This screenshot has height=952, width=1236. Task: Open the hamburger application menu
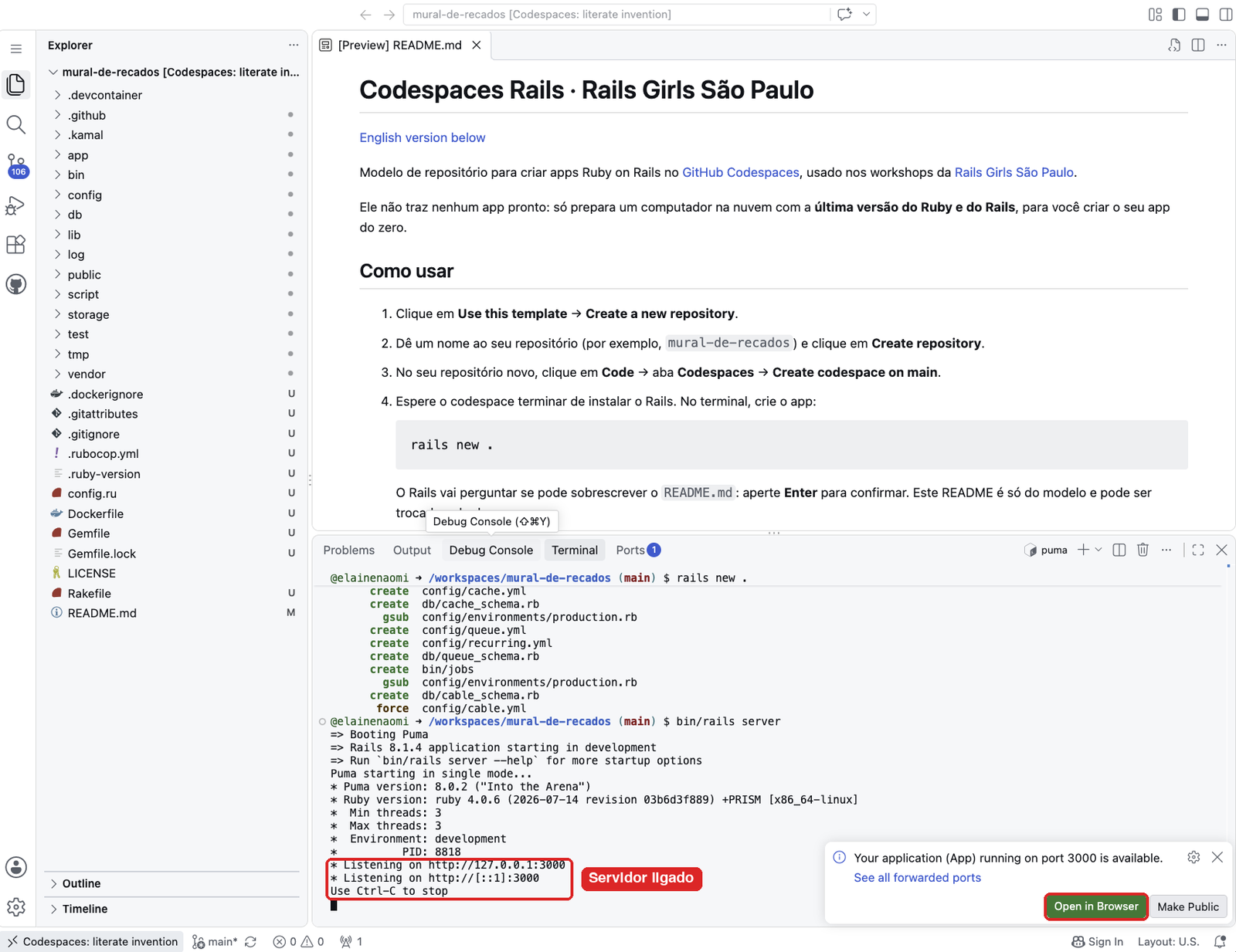click(x=16, y=49)
